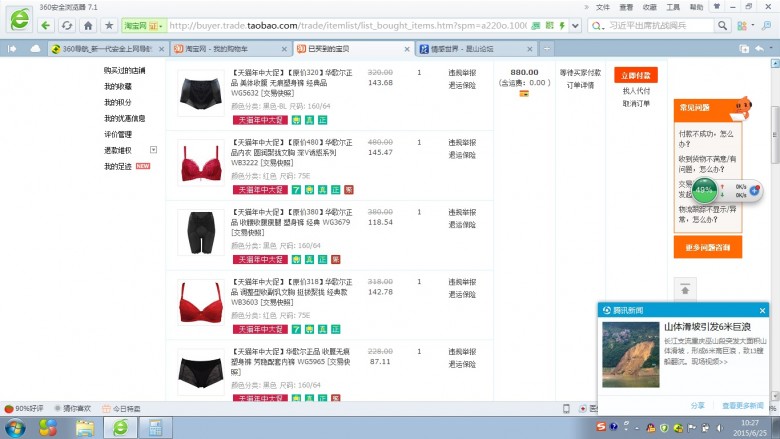Click 今日特卖 in the status bar
Image resolution: width=780 pixels, height=439 pixels.
coord(121,409)
